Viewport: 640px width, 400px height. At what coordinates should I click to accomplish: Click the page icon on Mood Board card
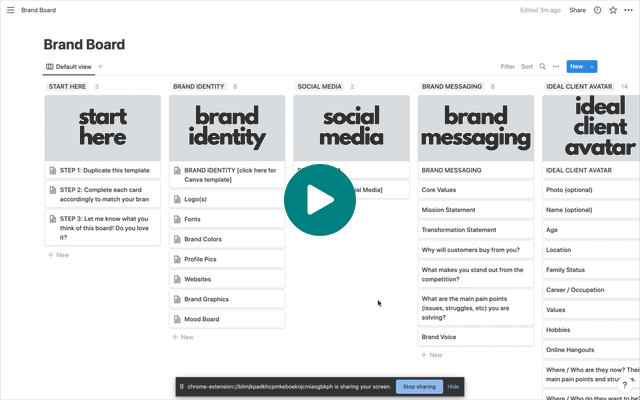177,319
